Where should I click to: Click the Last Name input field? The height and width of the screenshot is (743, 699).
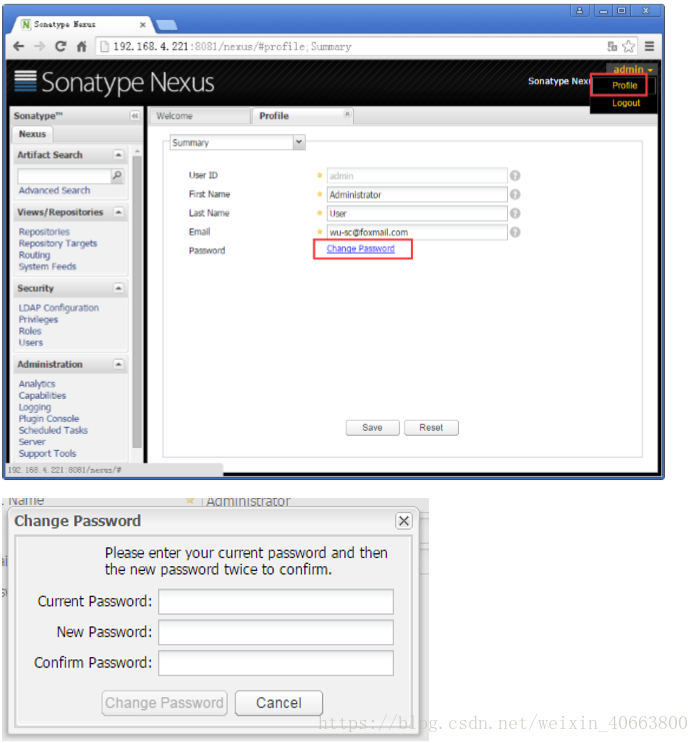[x=417, y=213]
